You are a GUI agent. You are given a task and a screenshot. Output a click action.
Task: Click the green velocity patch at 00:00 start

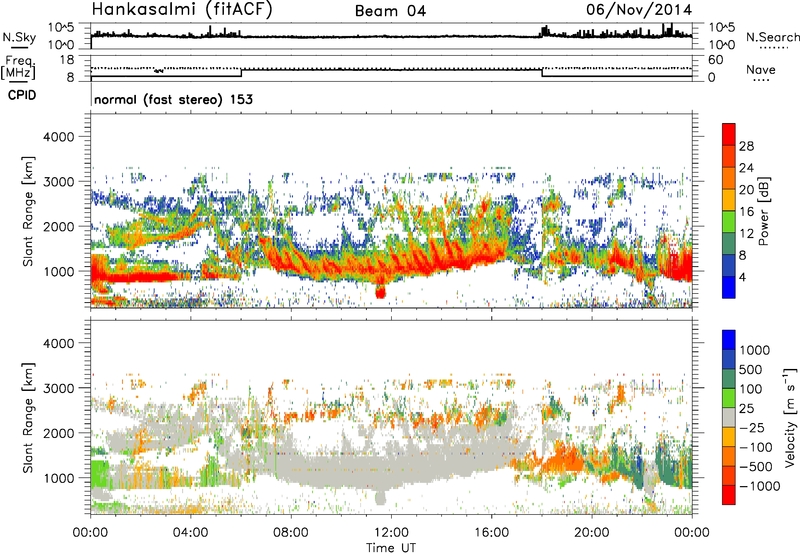click(x=99, y=474)
